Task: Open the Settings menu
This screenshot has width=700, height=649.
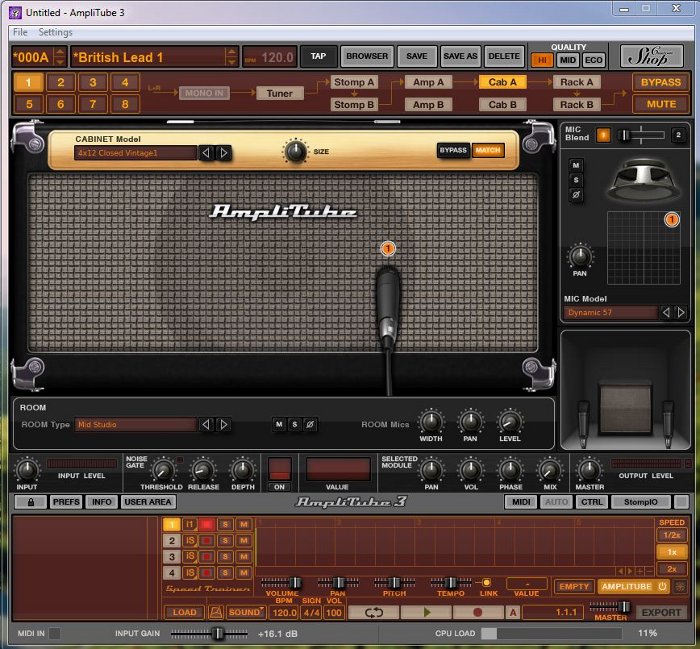Action: point(55,32)
